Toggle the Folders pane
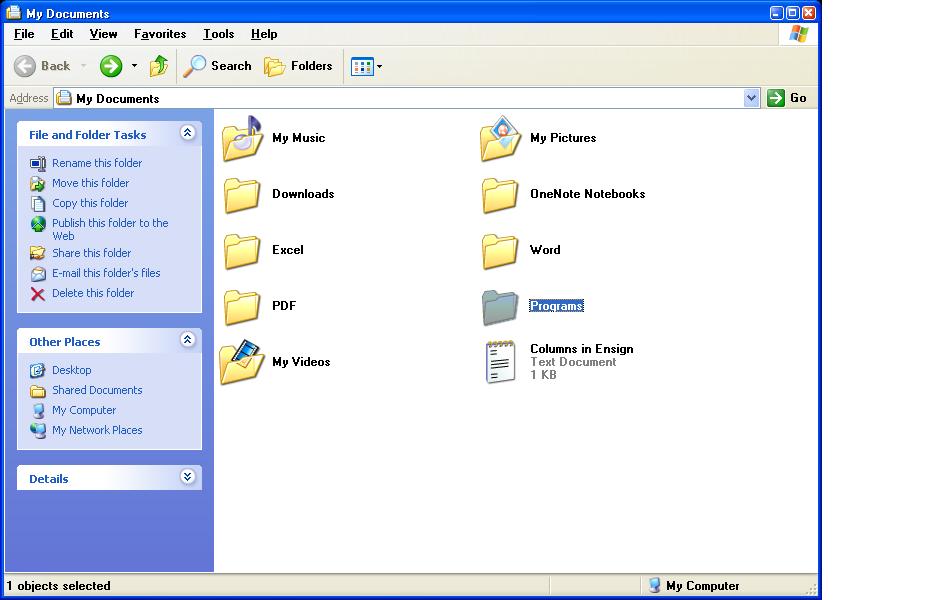 click(x=298, y=66)
